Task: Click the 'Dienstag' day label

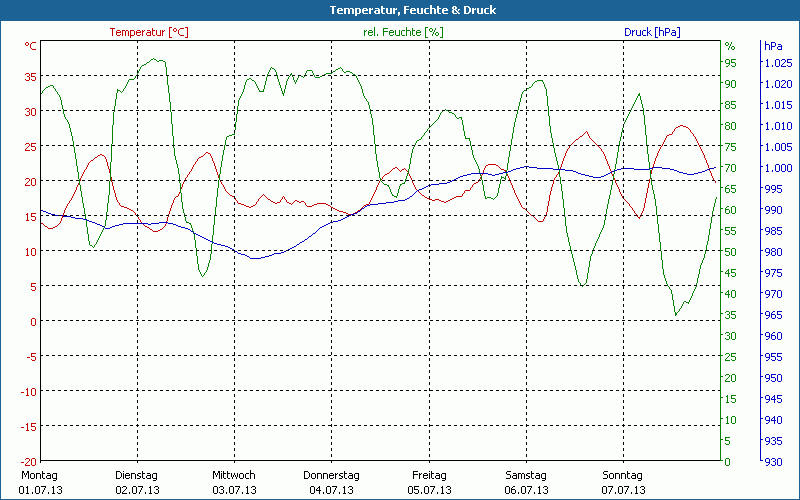Action: (136, 476)
